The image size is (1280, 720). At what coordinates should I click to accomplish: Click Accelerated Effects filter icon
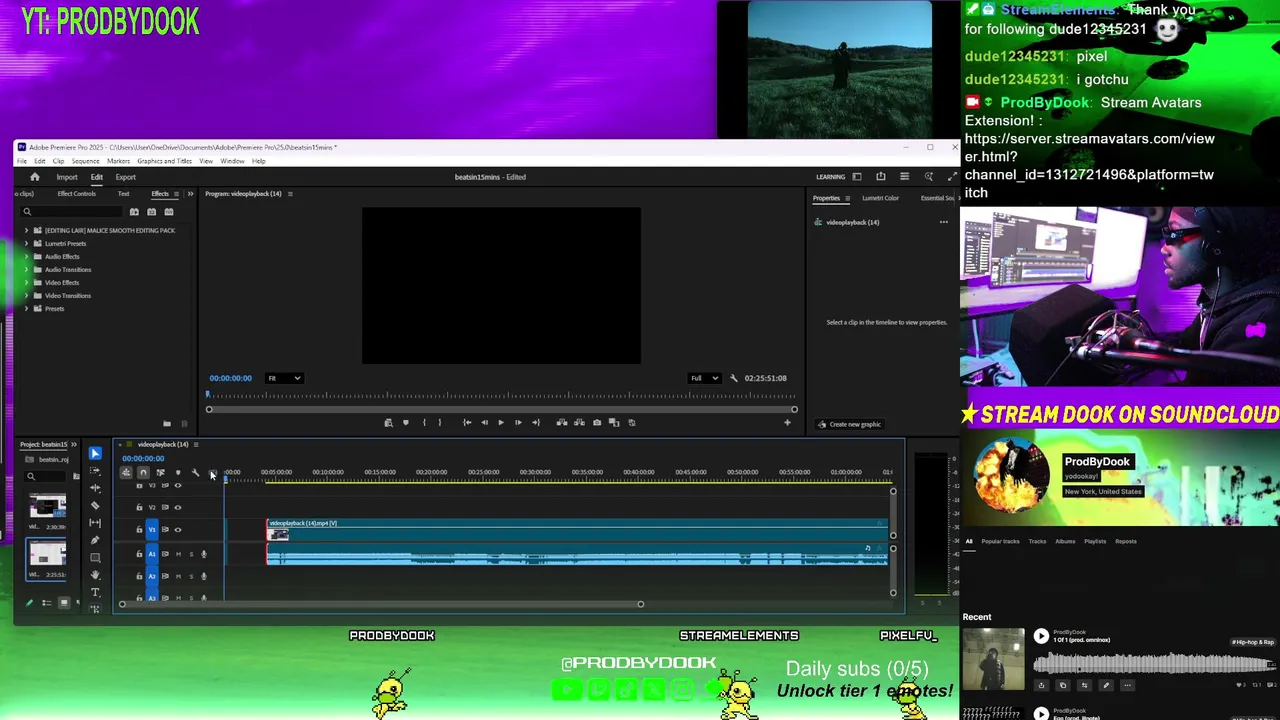pyautogui.click(x=134, y=211)
